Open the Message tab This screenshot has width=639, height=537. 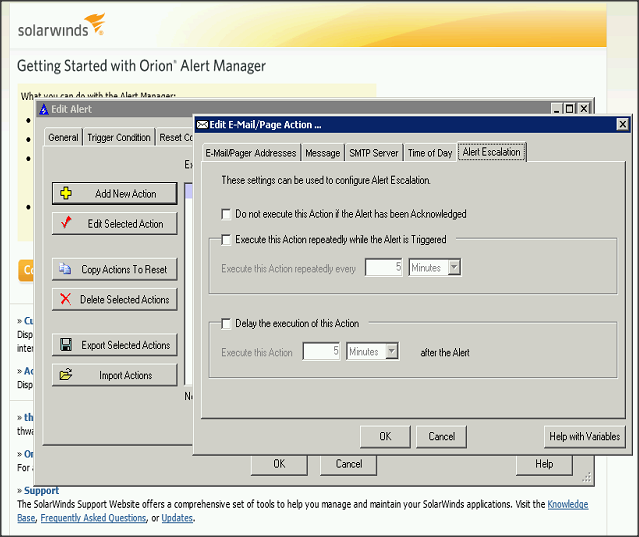click(x=323, y=153)
